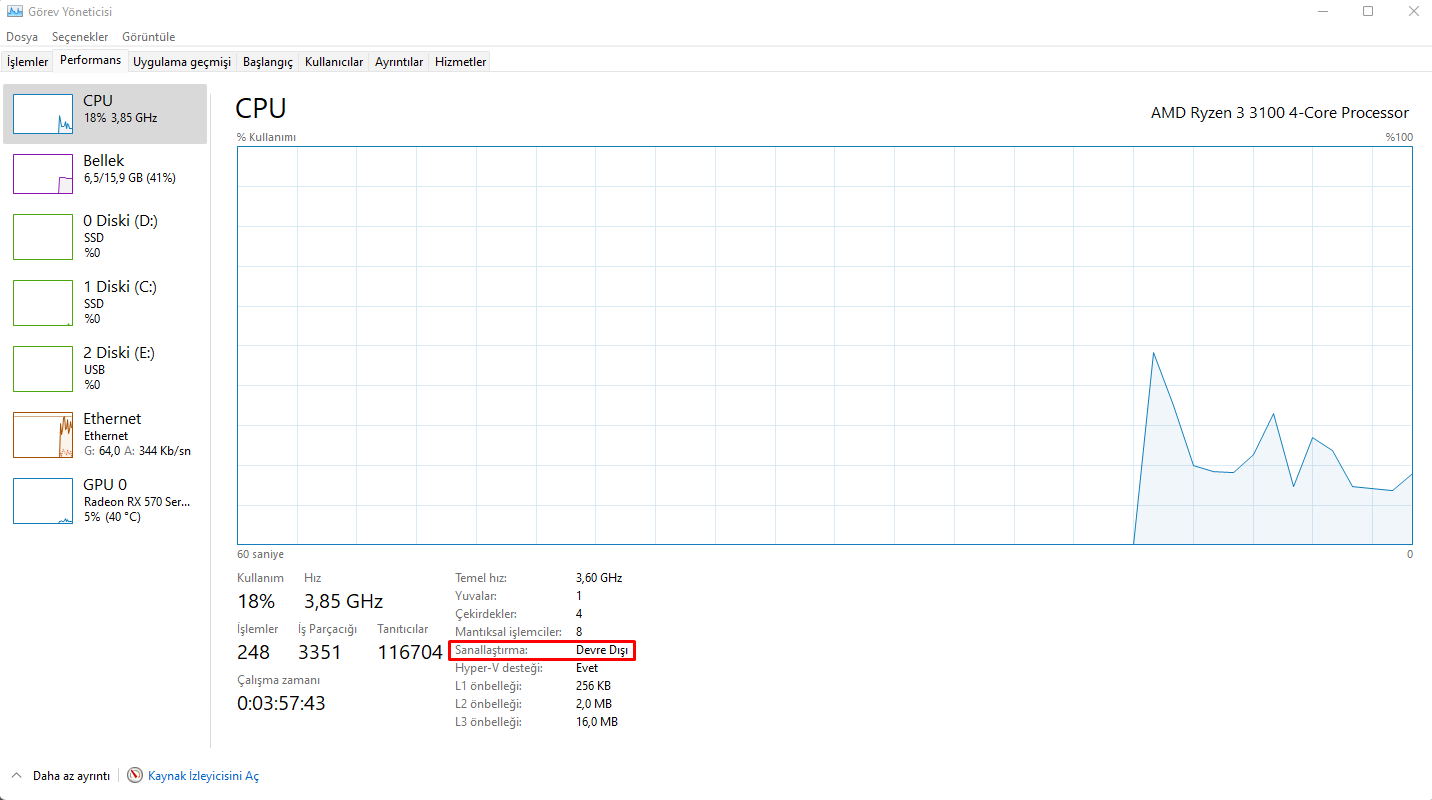Image resolution: width=1432 pixels, height=800 pixels.
Task: Click the % Kullanımı axis label
Action: point(266,137)
